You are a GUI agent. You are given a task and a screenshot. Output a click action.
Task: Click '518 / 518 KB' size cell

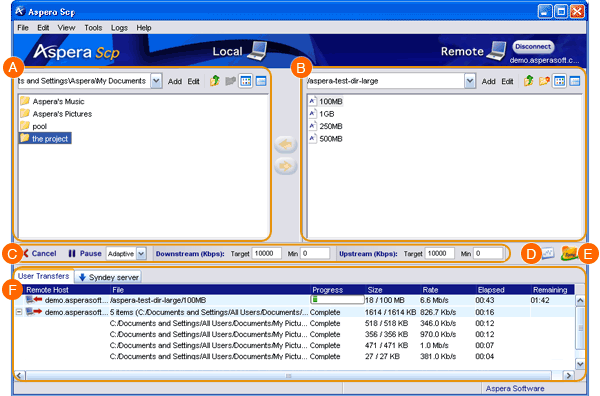(386, 323)
